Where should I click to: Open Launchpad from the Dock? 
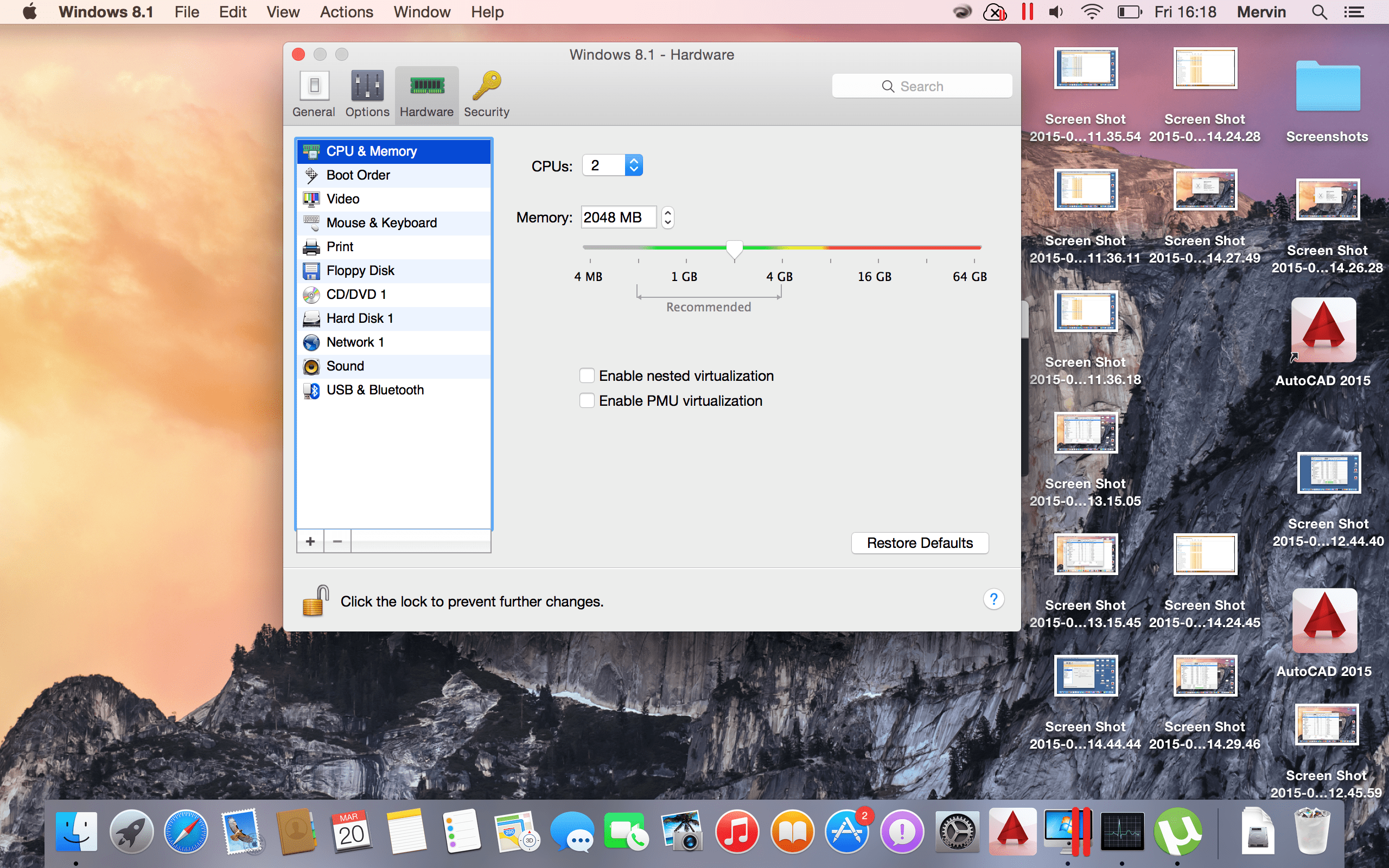(131, 831)
